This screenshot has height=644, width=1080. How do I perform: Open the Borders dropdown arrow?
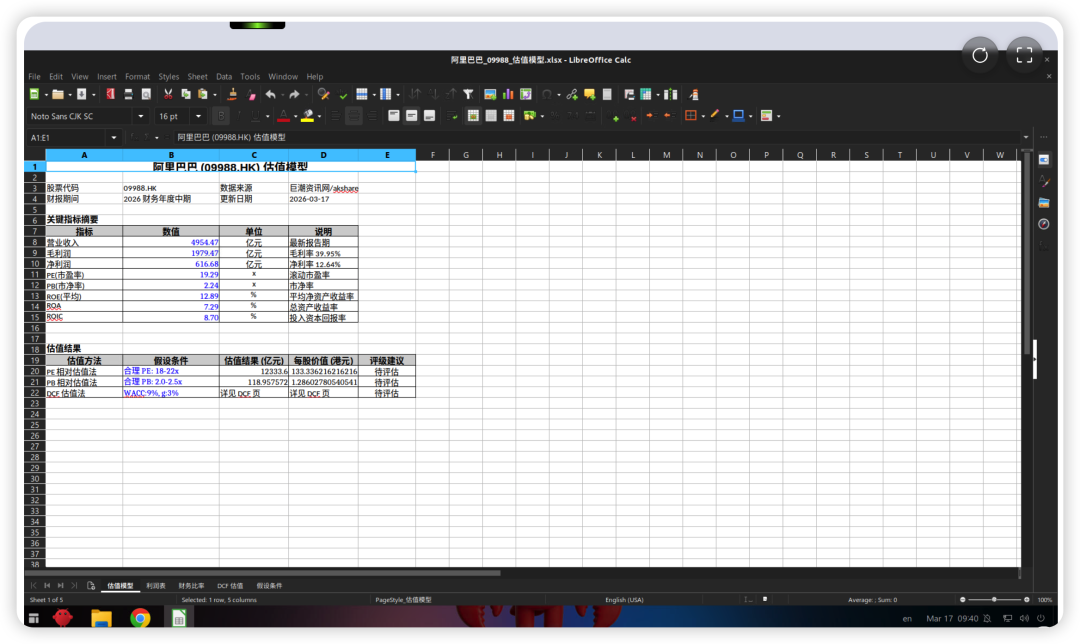click(x=703, y=116)
